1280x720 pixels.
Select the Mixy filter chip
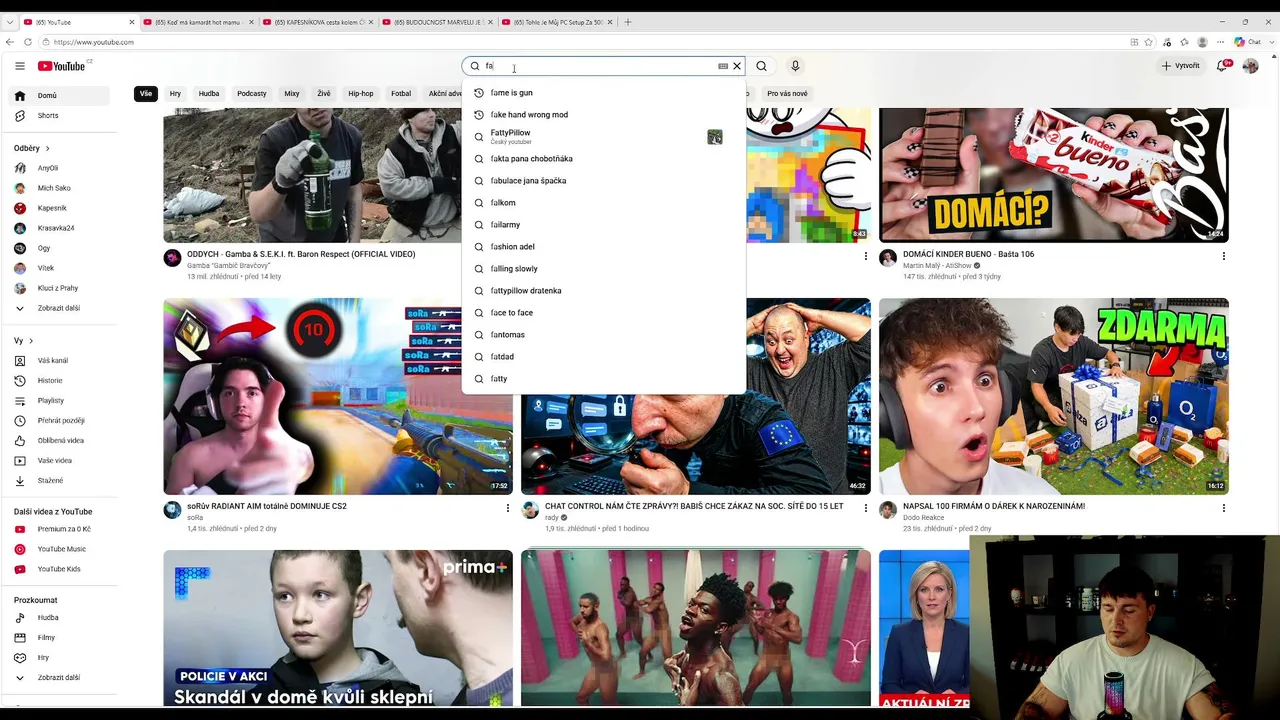coord(292,94)
